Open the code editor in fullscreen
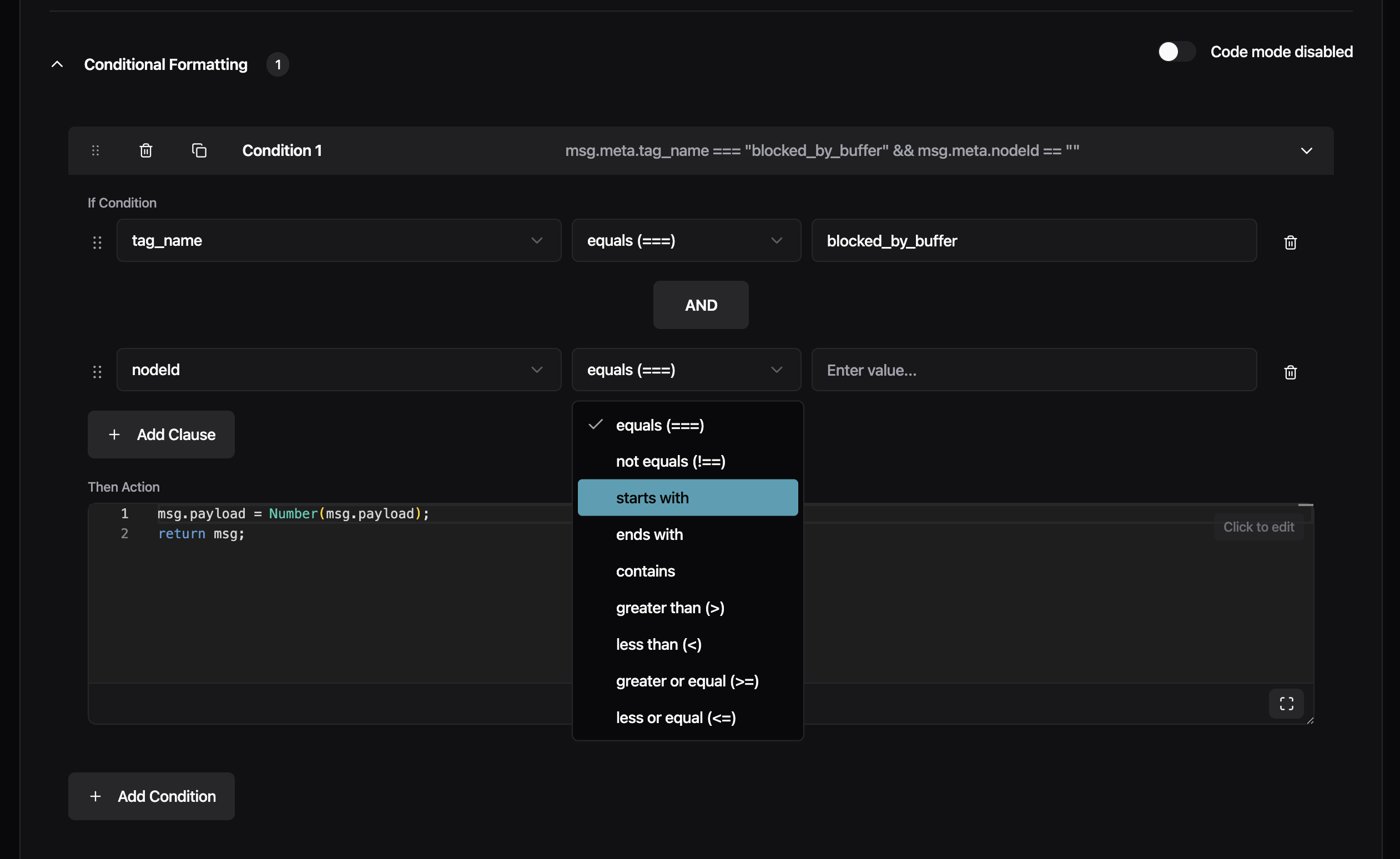 click(x=1286, y=704)
